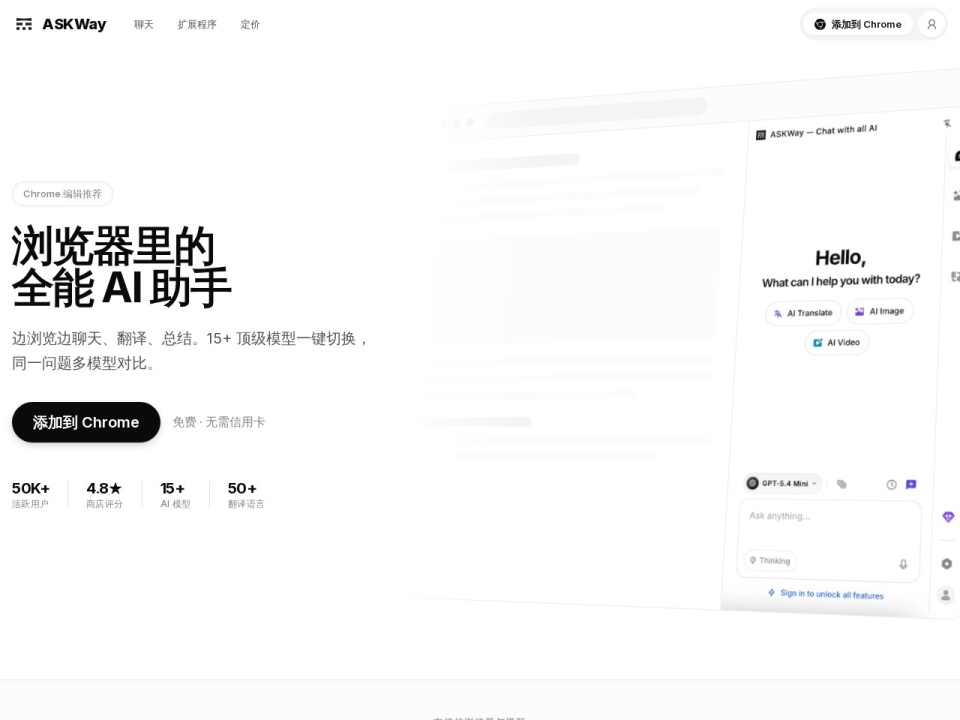Viewport: 960px width, 720px height.
Task: Click the header 添加到 Chrome button
Action: 857,24
